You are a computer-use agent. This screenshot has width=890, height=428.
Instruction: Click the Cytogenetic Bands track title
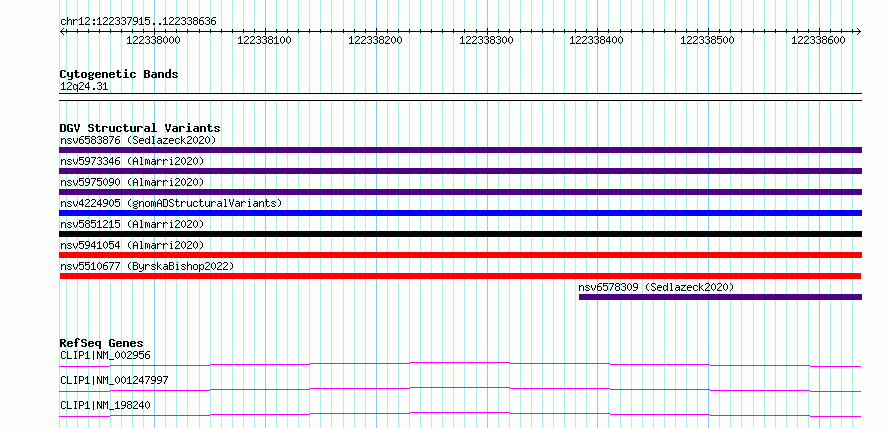coord(119,74)
